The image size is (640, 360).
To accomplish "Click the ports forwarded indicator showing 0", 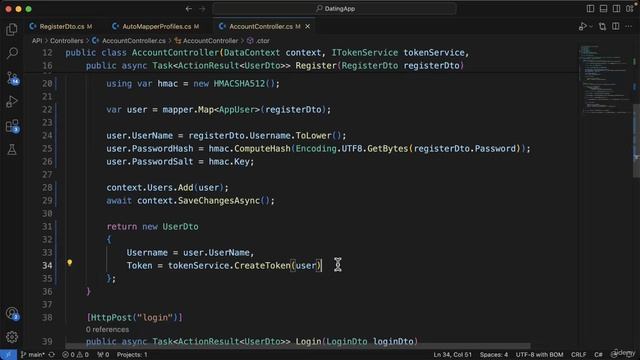I will pos(103,355).
